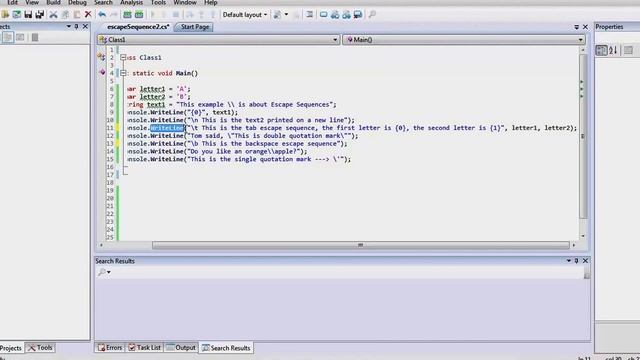
Task: Toggle Categorized view in Properties panel
Action: click(602, 50)
